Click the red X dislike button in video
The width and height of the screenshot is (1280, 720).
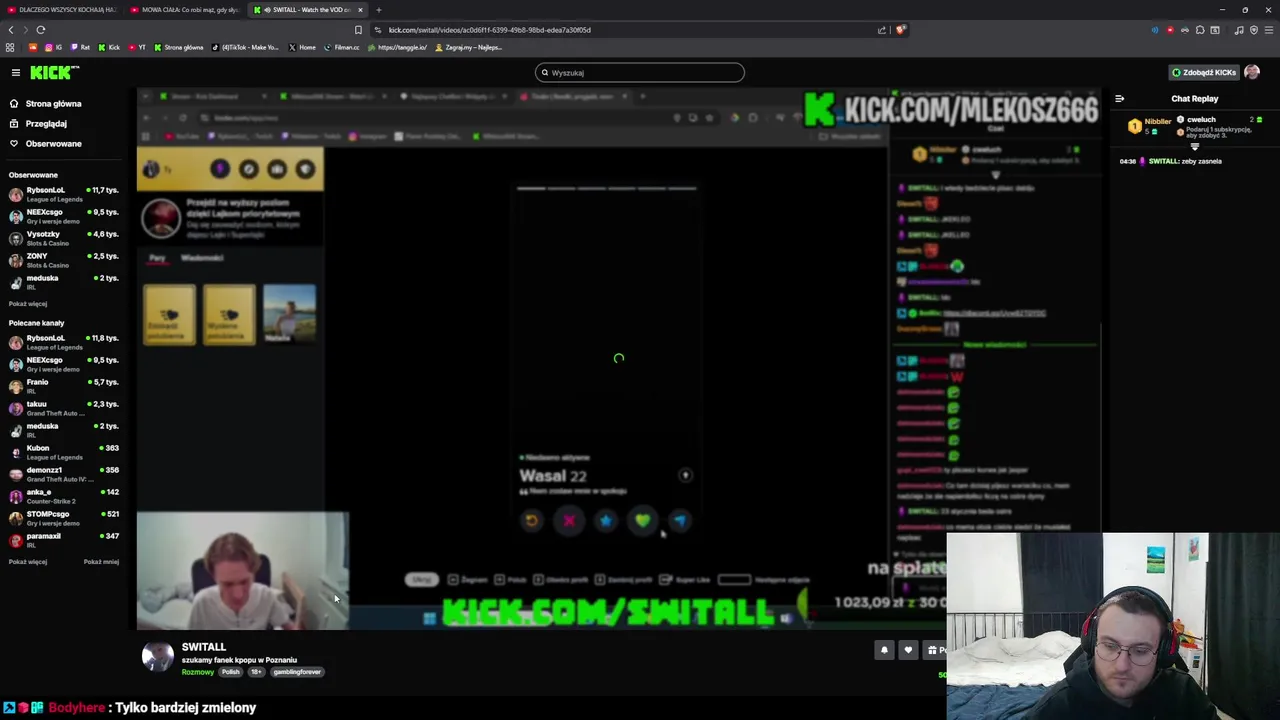[569, 520]
